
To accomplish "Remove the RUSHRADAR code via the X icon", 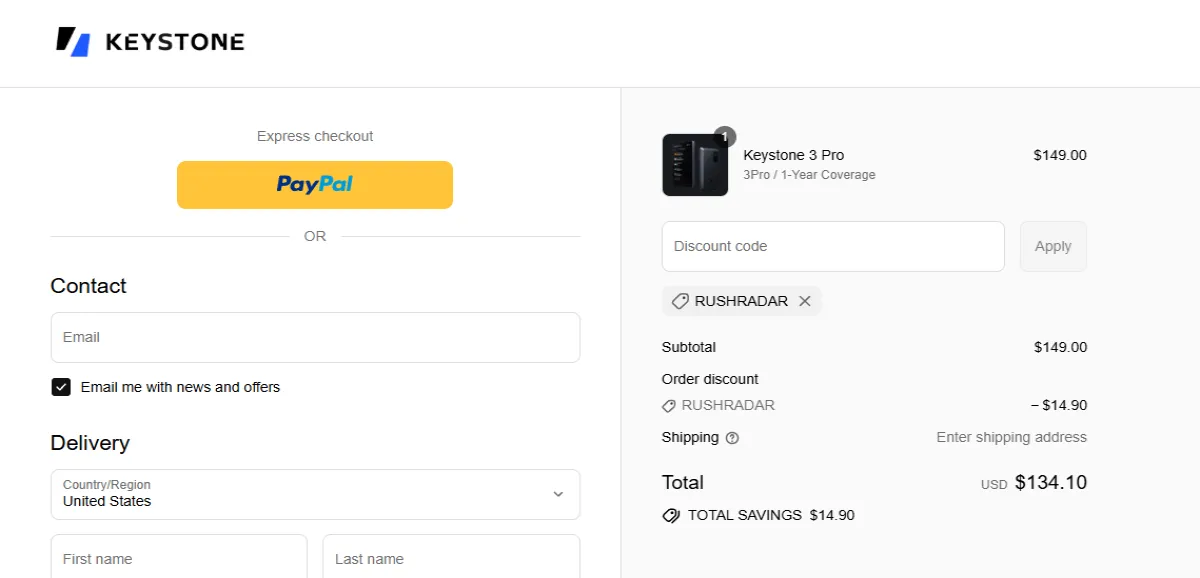I will pos(805,300).
